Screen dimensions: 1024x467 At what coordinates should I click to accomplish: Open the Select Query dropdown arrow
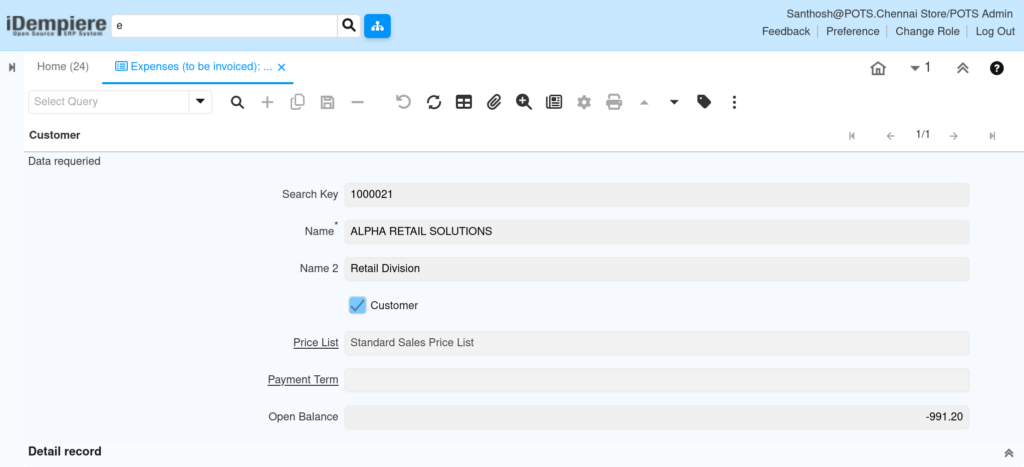coord(200,102)
